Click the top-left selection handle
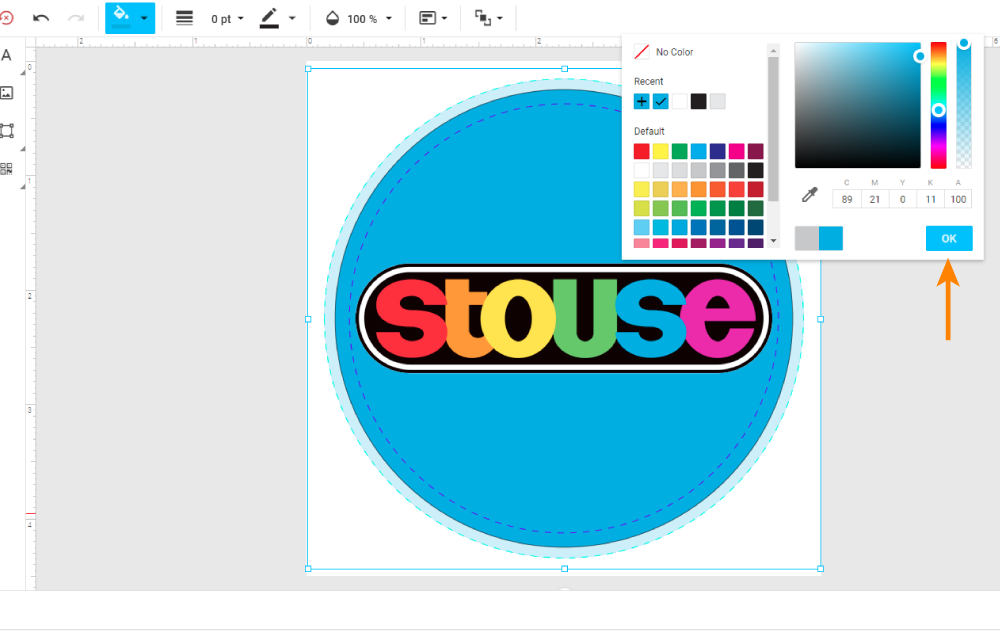This screenshot has height=631, width=1000. pyautogui.click(x=308, y=69)
